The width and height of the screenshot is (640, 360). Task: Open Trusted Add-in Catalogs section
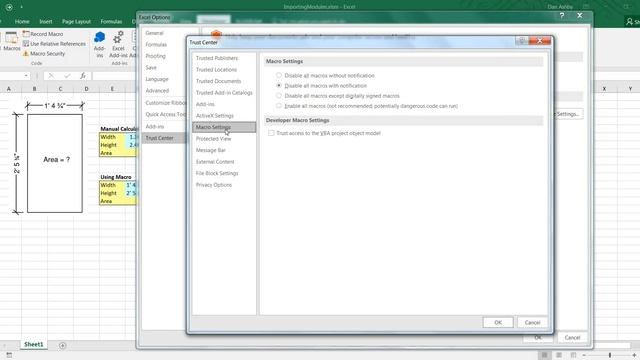pos(224,93)
